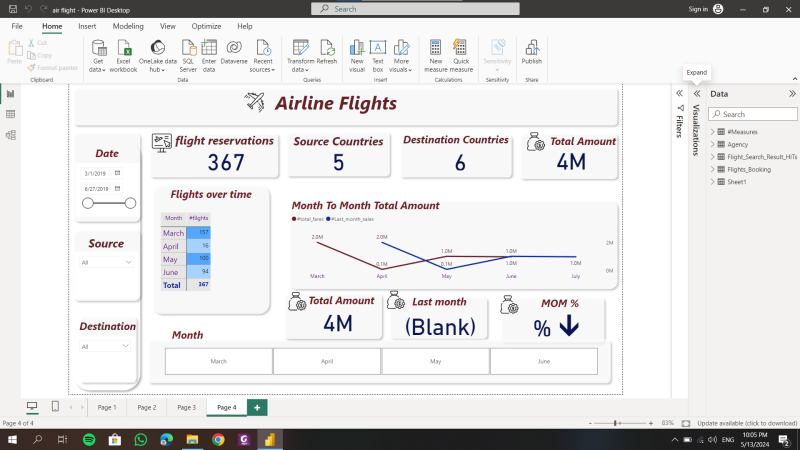The width and height of the screenshot is (800, 450).
Task: Toggle the March month slicer tile
Action: click(219, 361)
